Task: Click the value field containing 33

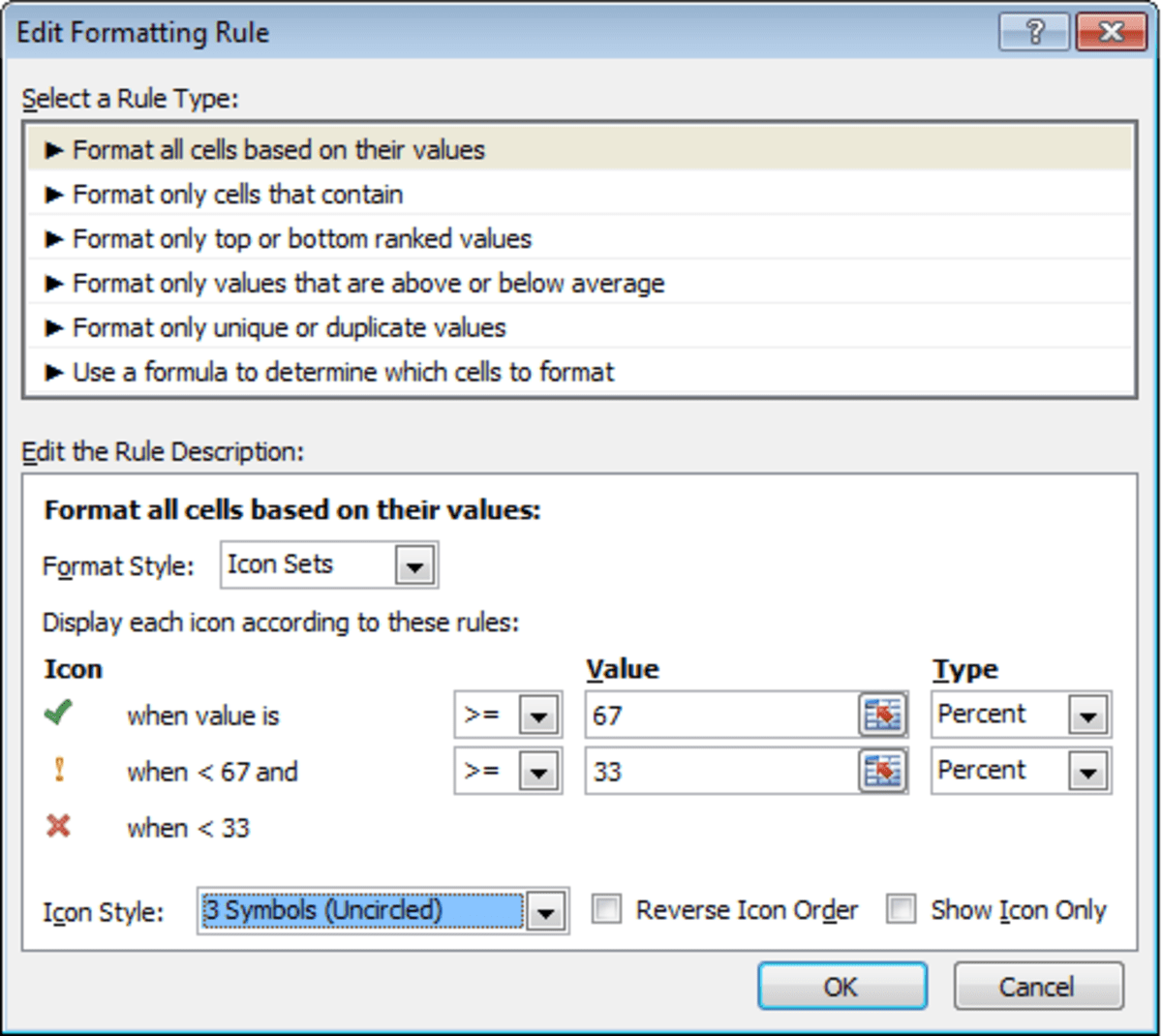Action: tap(726, 770)
